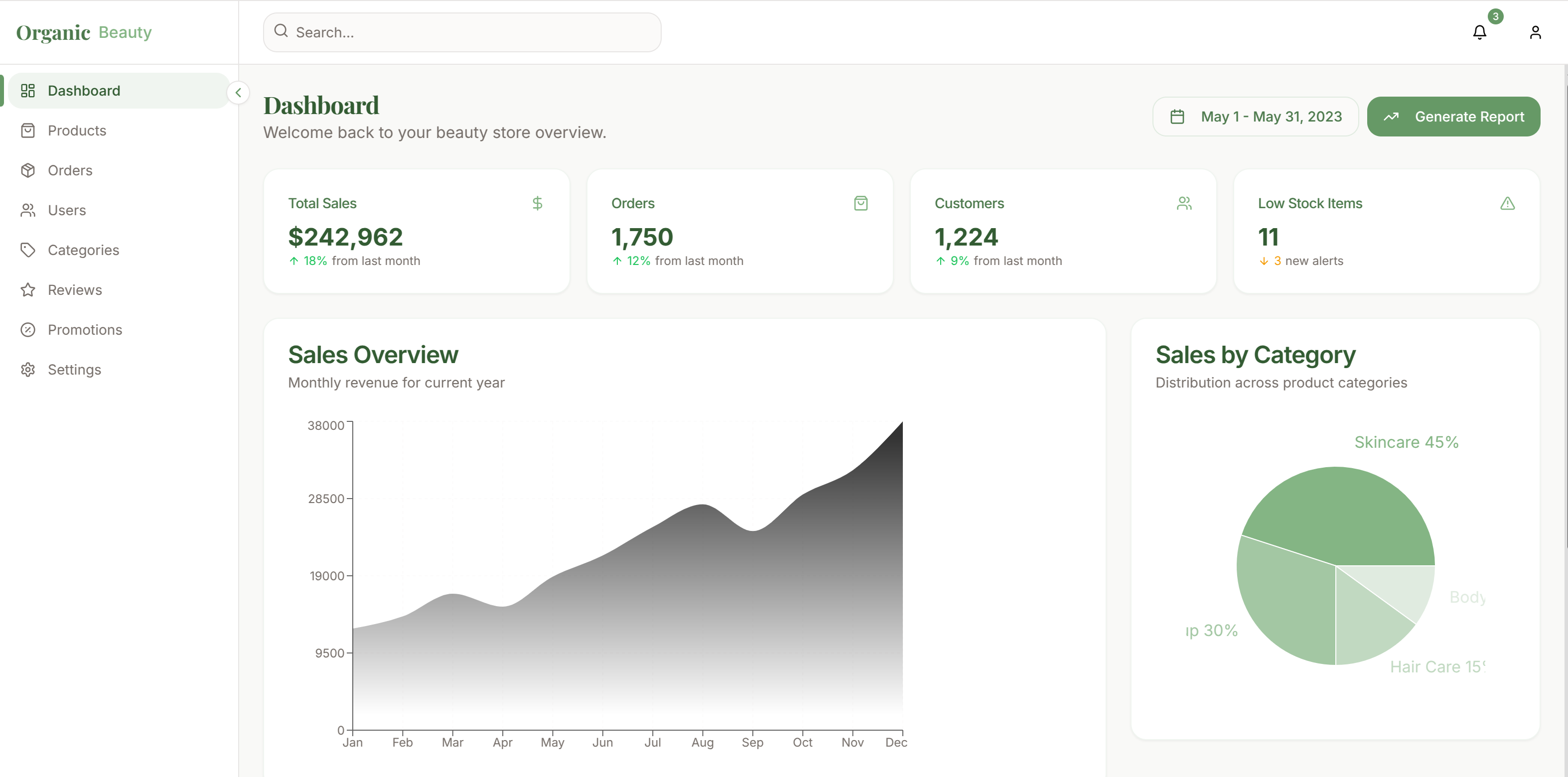Open the user profile icon
1568x777 pixels.
tap(1535, 32)
